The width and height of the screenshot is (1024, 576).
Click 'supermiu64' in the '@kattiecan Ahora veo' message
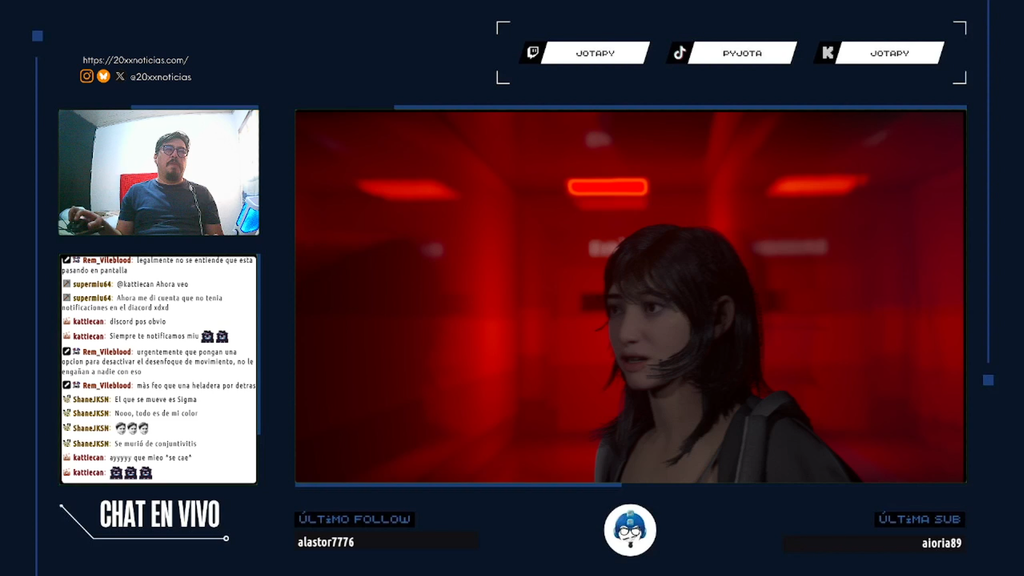pyautogui.click(x=91, y=284)
